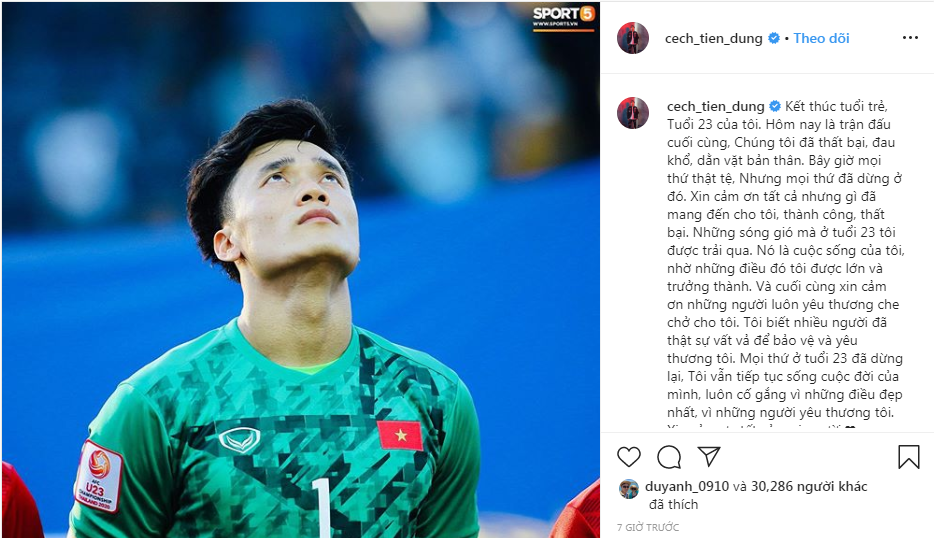Open cech_tien_dung username in caption
This screenshot has width=934, height=538.
pos(715,107)
